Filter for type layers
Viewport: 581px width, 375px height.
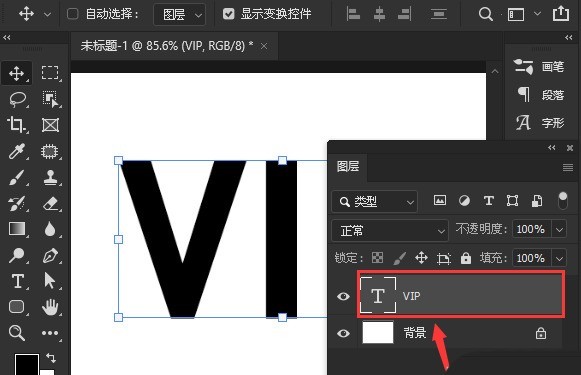[x=489, y=200]
